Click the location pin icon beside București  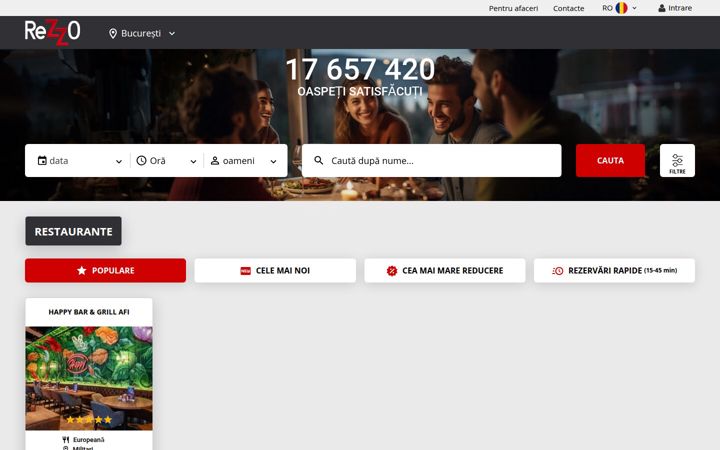click(113, 34)
